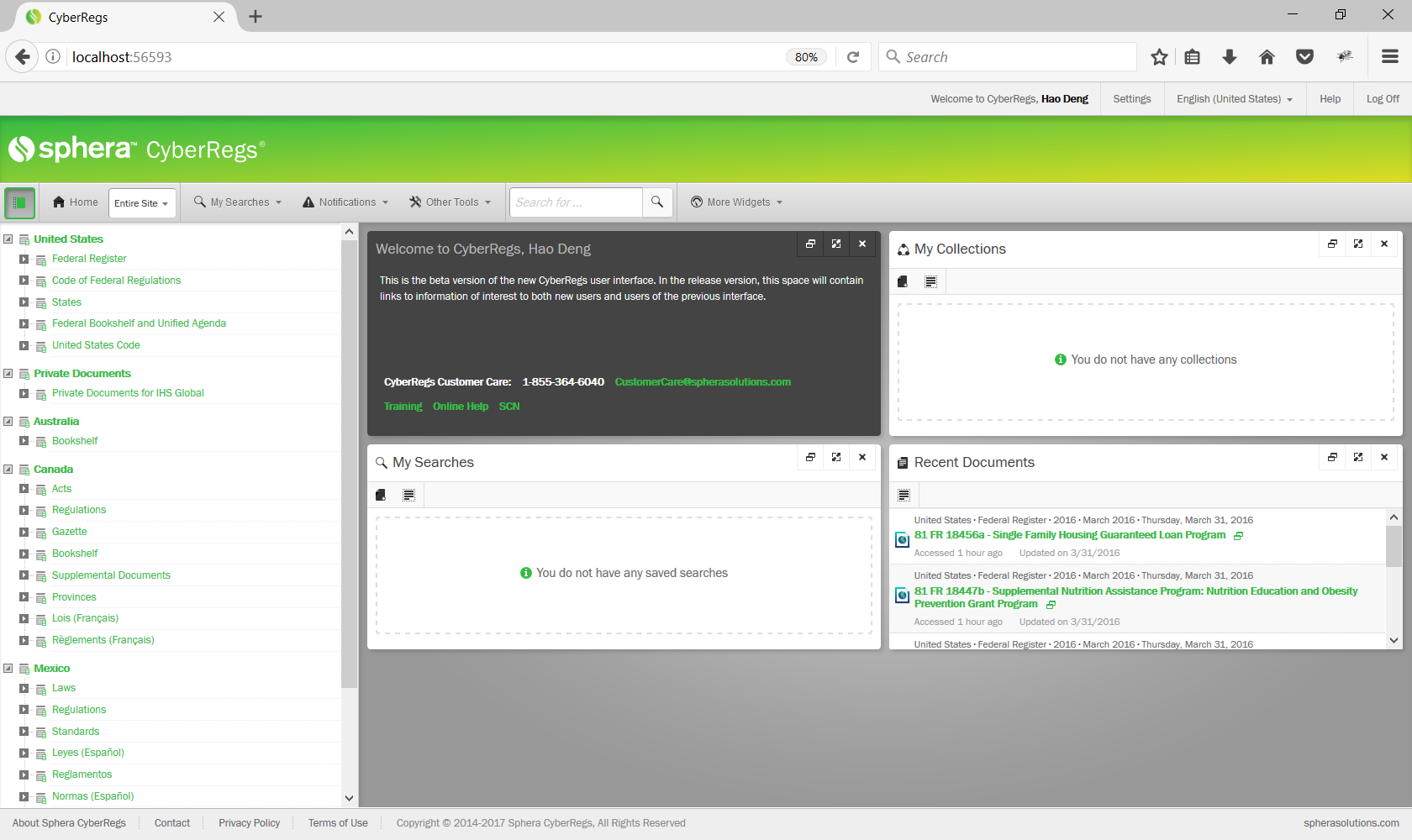Viewport: 1412px width, 840px height.
Task: Collapse the United States tree node
Action: (x=8, y=239)
